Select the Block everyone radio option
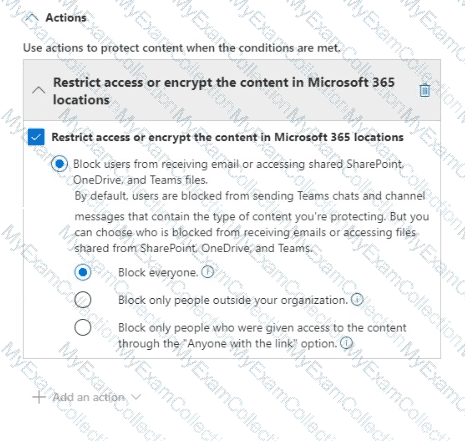This screenshot has width=465, height=441. tap(83, 272)
